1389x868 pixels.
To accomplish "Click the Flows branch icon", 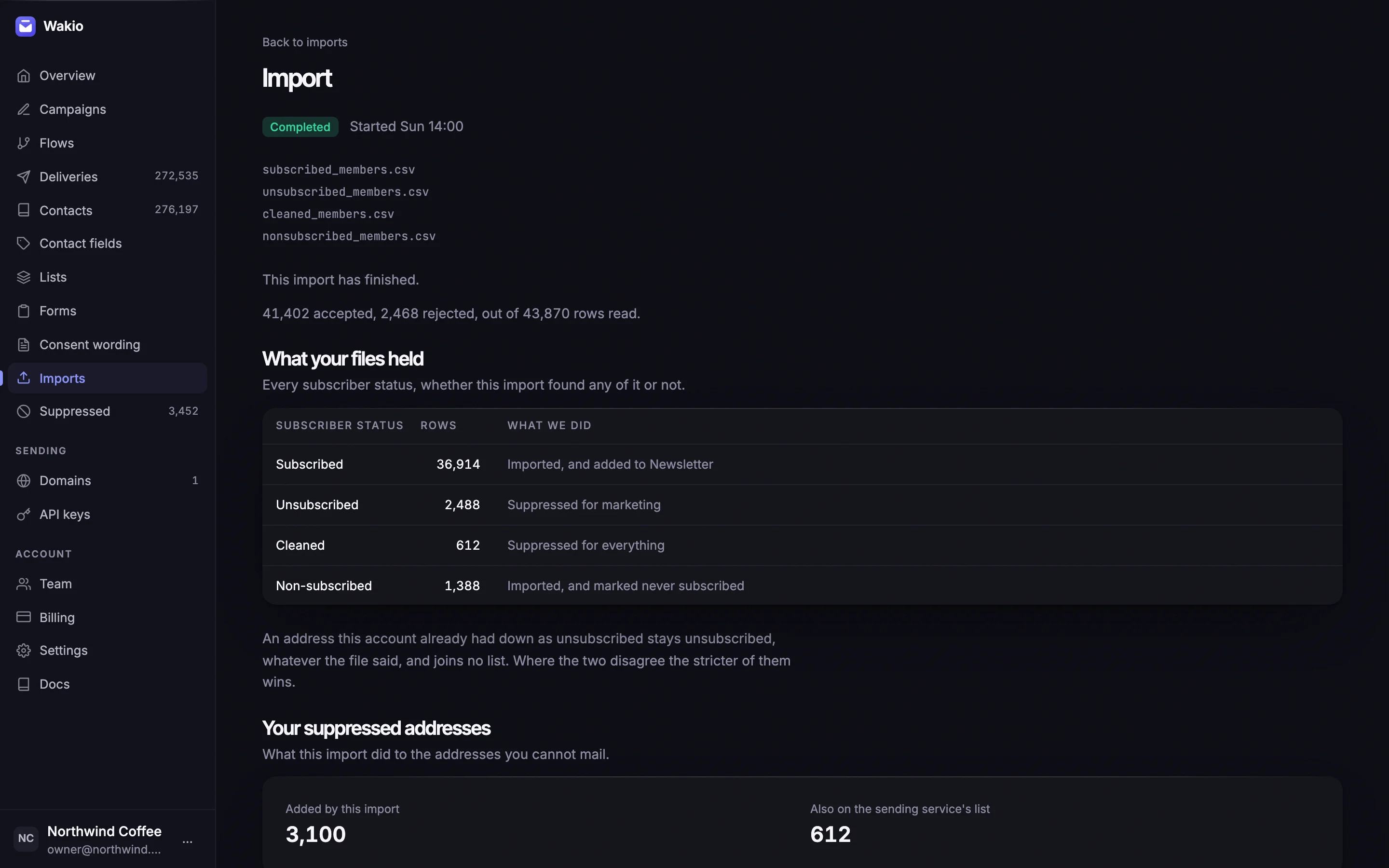I will click(x=24, y=143).
